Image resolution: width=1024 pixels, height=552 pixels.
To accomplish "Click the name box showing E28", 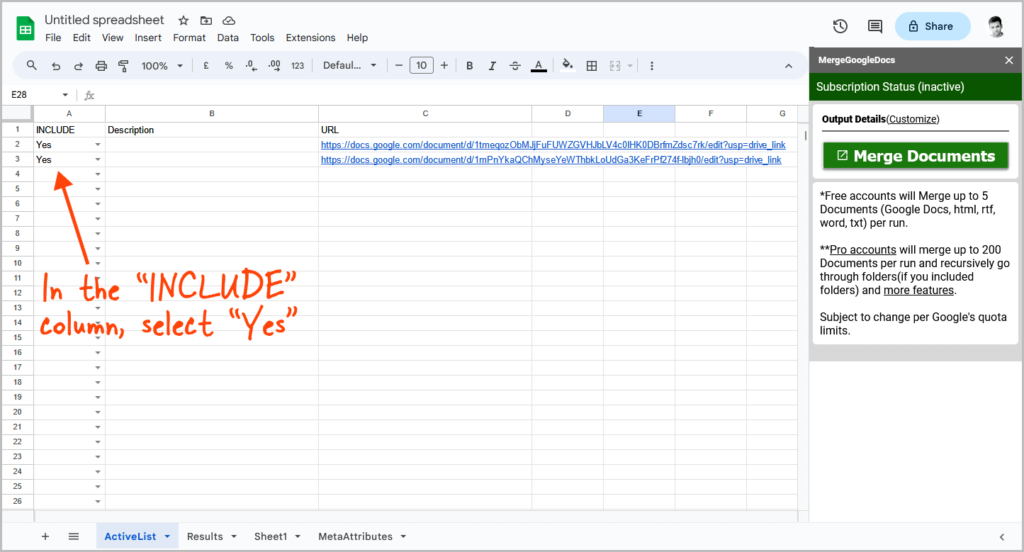I will tap(33, 95).
